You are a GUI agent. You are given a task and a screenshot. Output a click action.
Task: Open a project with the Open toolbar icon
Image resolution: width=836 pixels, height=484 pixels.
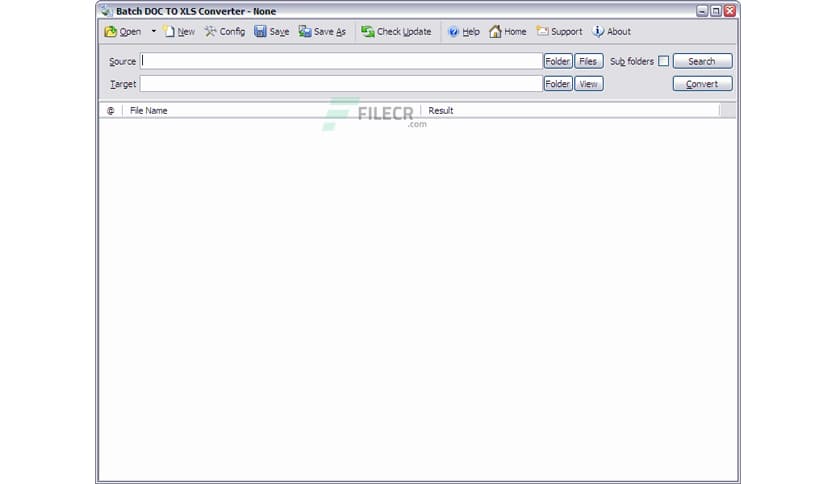[123, 32]
